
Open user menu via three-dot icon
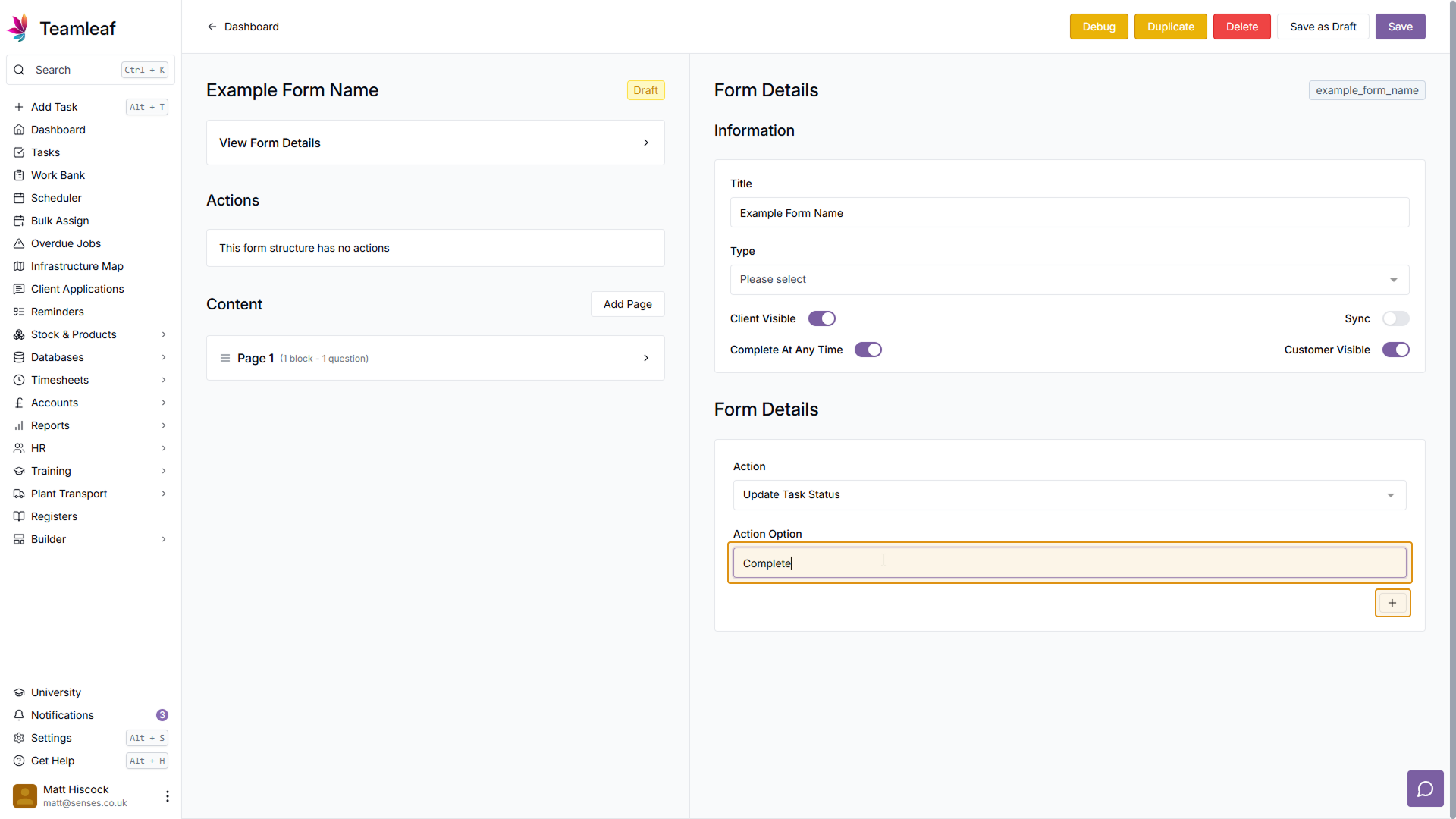167,795
